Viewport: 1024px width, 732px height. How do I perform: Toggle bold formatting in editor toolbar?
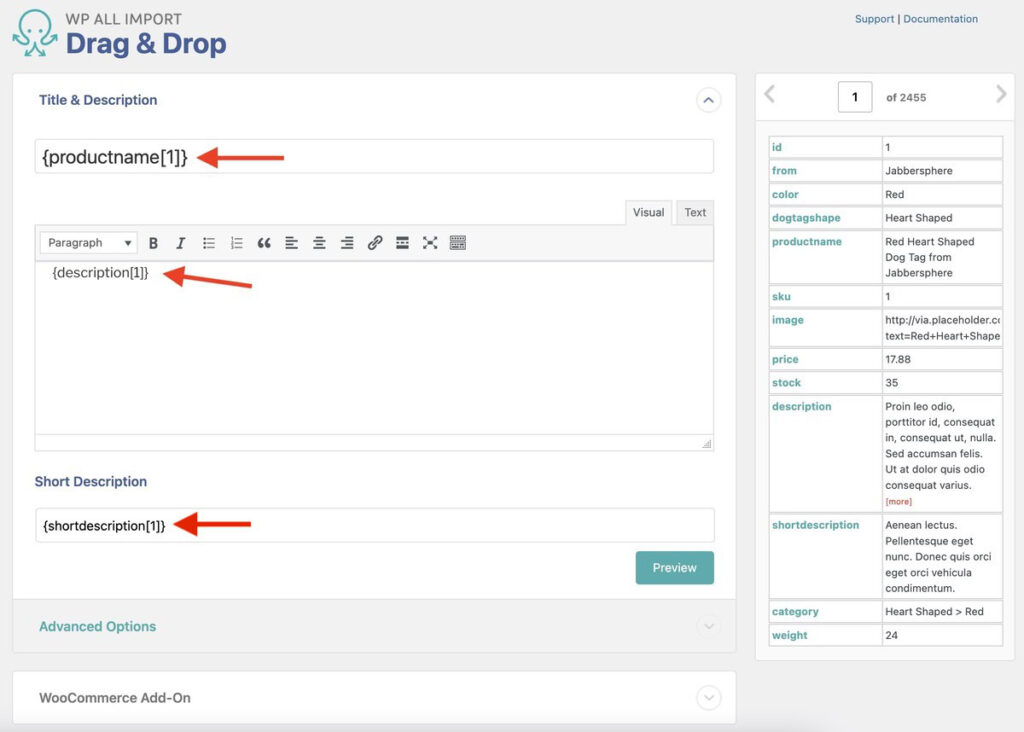coord(153,243)
